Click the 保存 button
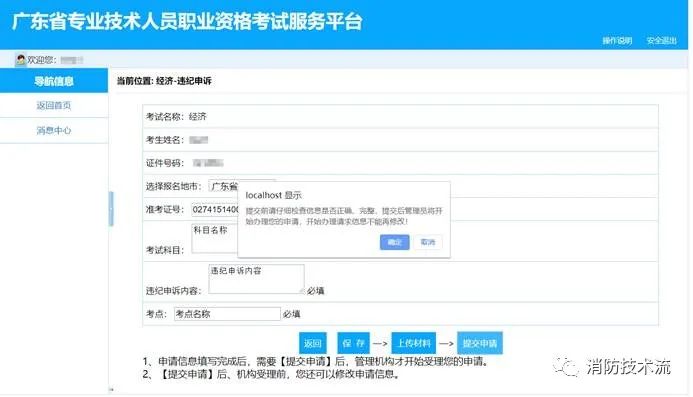 coord(353,343)
